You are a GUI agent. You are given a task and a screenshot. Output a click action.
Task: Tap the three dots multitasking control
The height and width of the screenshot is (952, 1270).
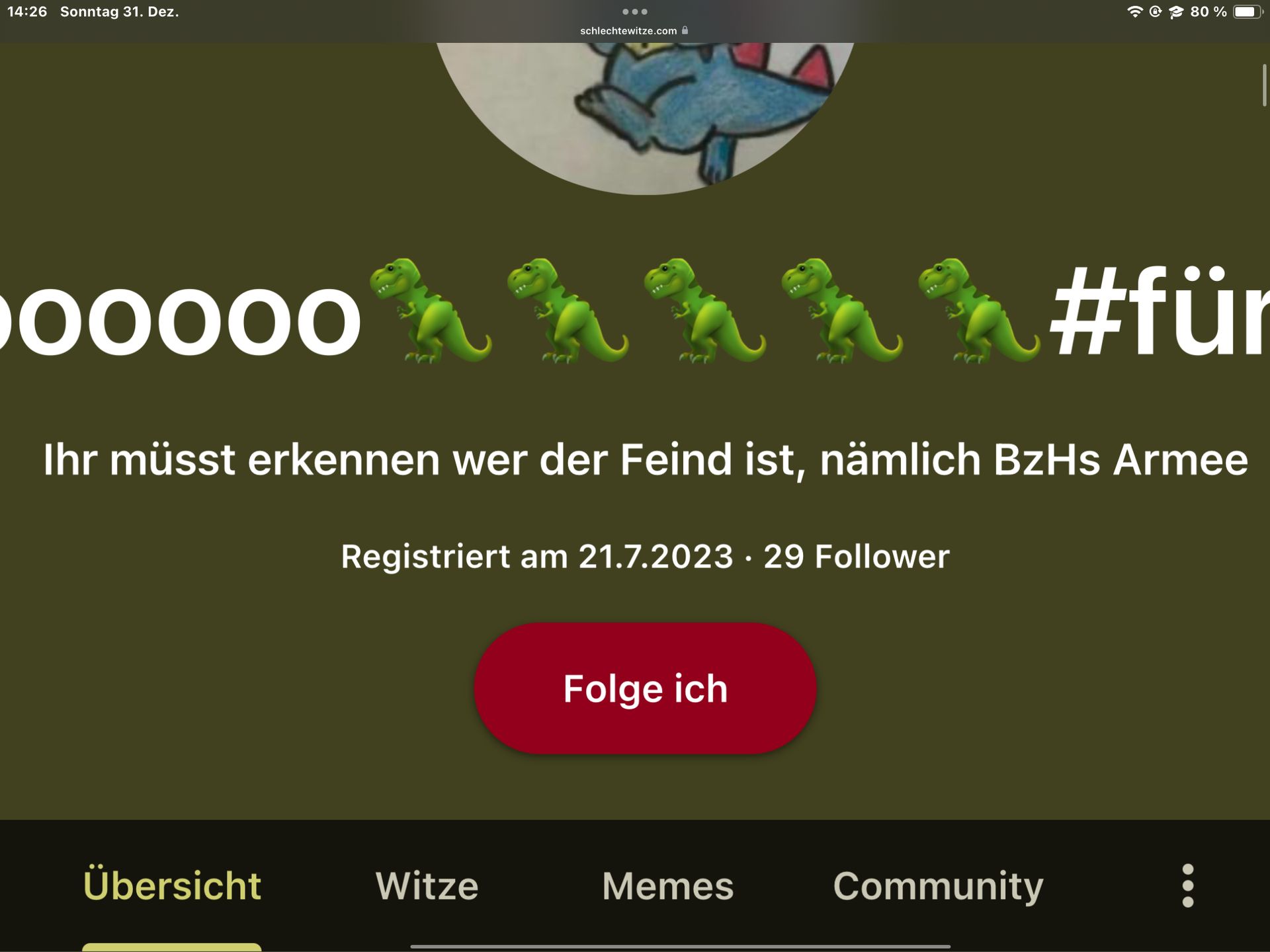pyautogui.click(x=635, y=11)
